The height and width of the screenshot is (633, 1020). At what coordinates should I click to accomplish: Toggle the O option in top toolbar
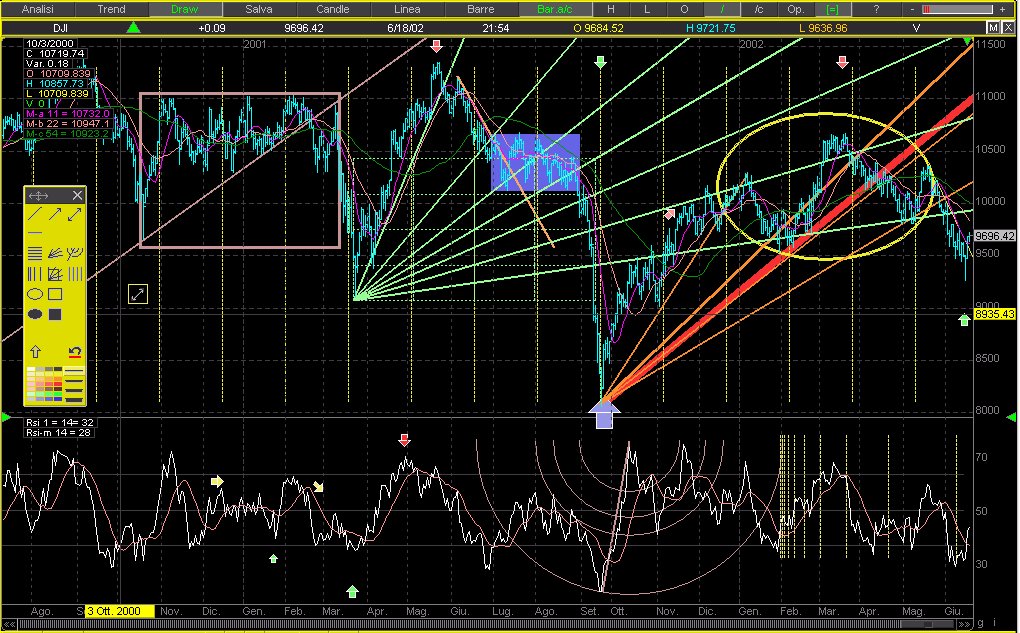(x=685, y=9)
